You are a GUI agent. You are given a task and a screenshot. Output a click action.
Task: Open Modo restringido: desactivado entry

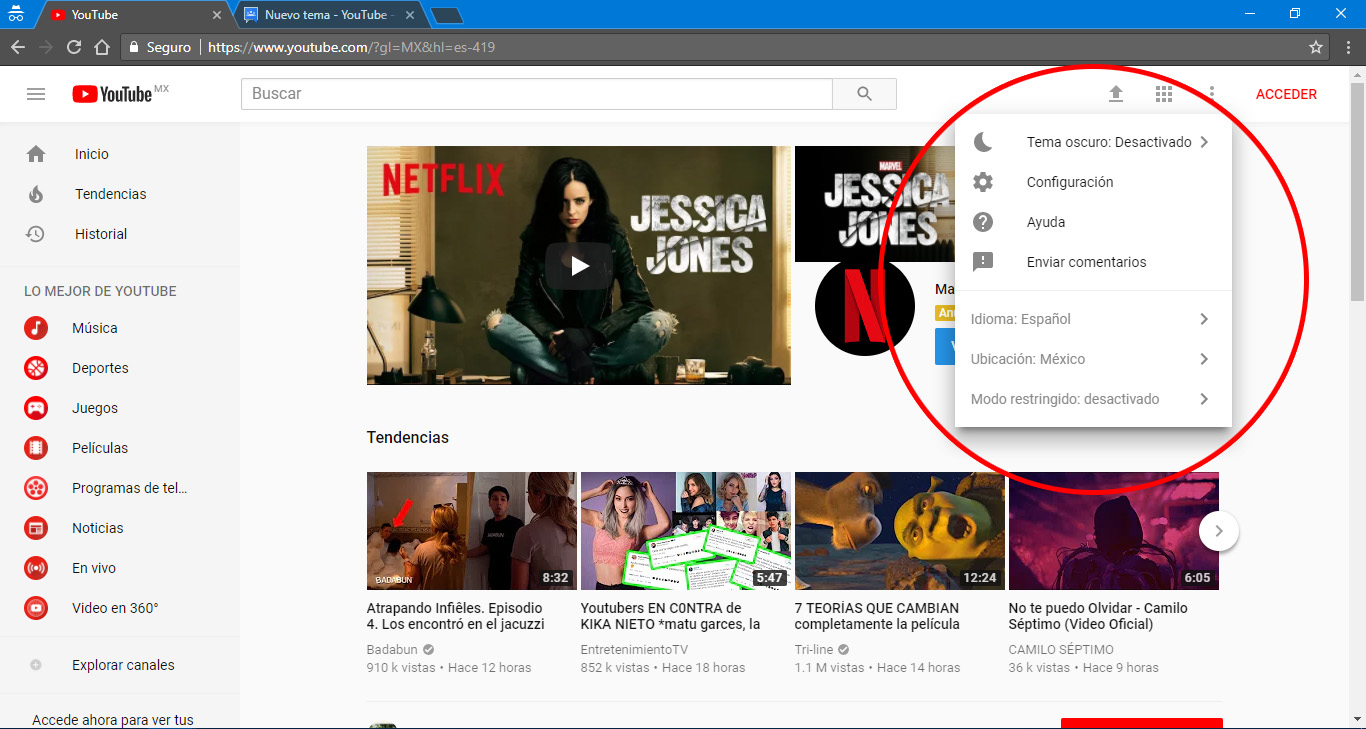1093,399
